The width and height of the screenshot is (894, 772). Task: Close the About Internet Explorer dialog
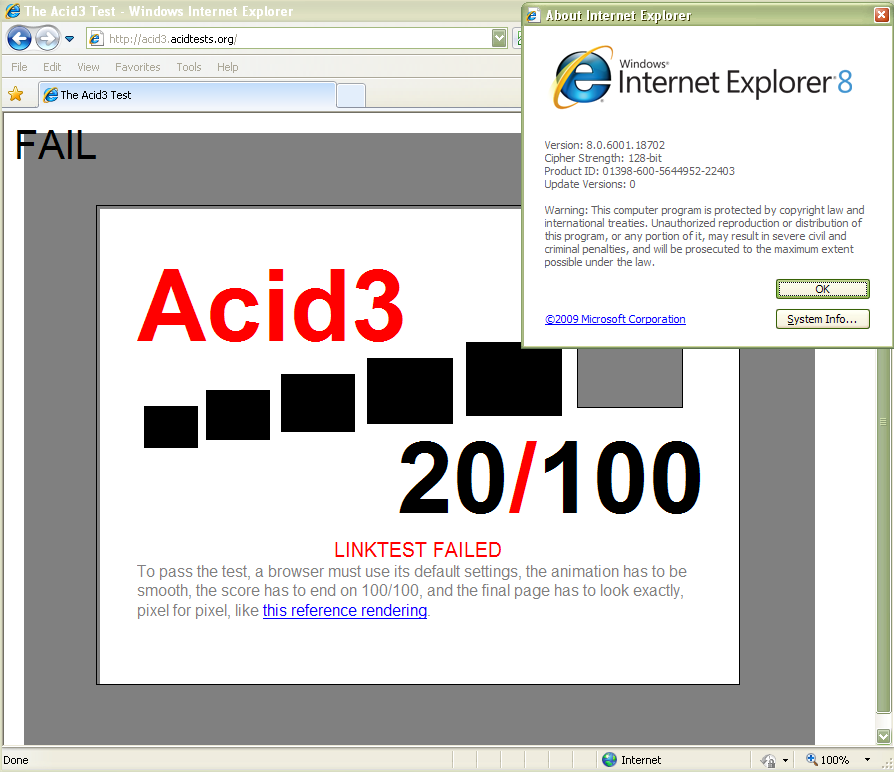[x=881, y=15]
